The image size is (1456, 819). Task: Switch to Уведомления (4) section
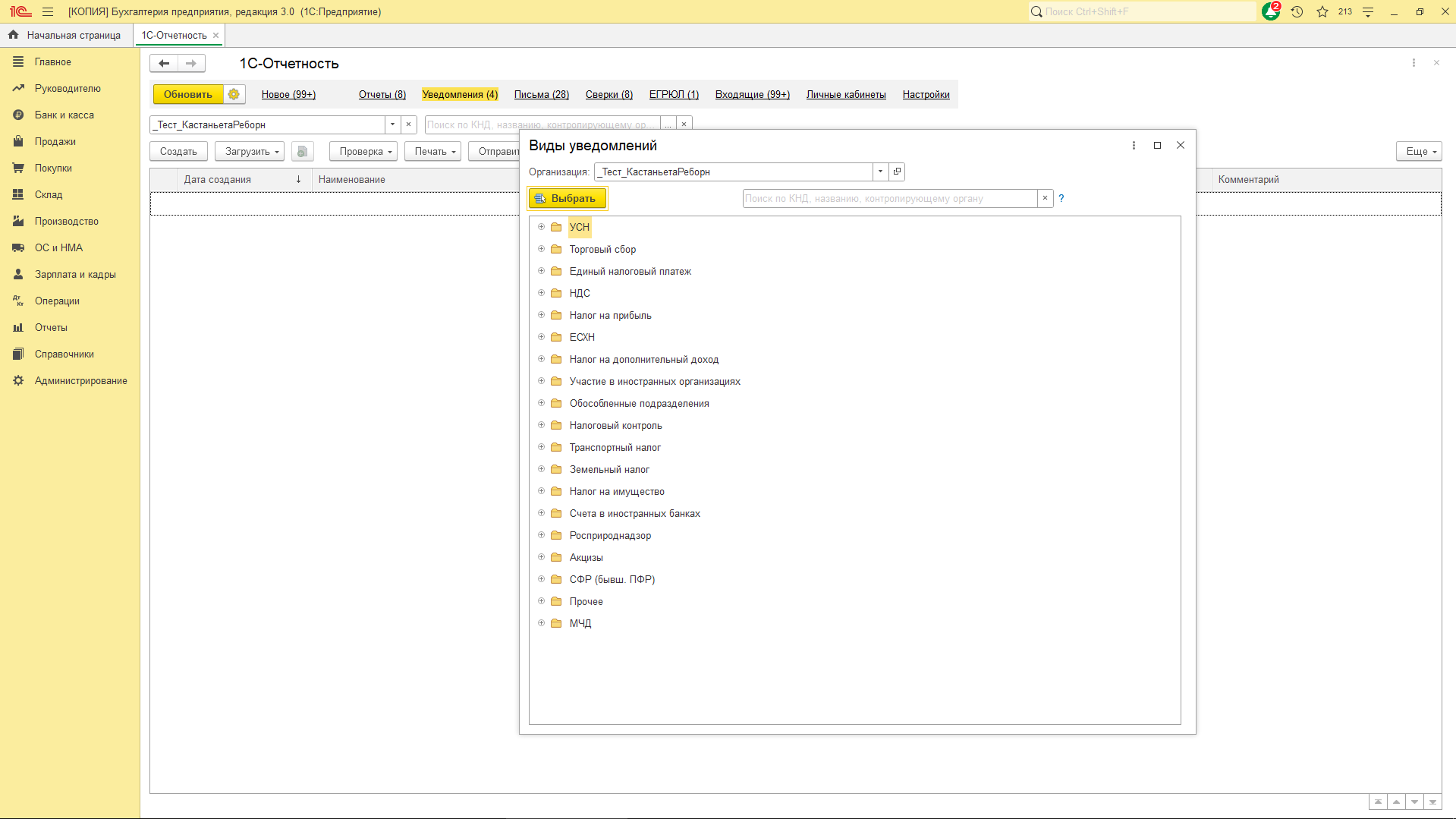pyautogui.click(x=460, y=94)
